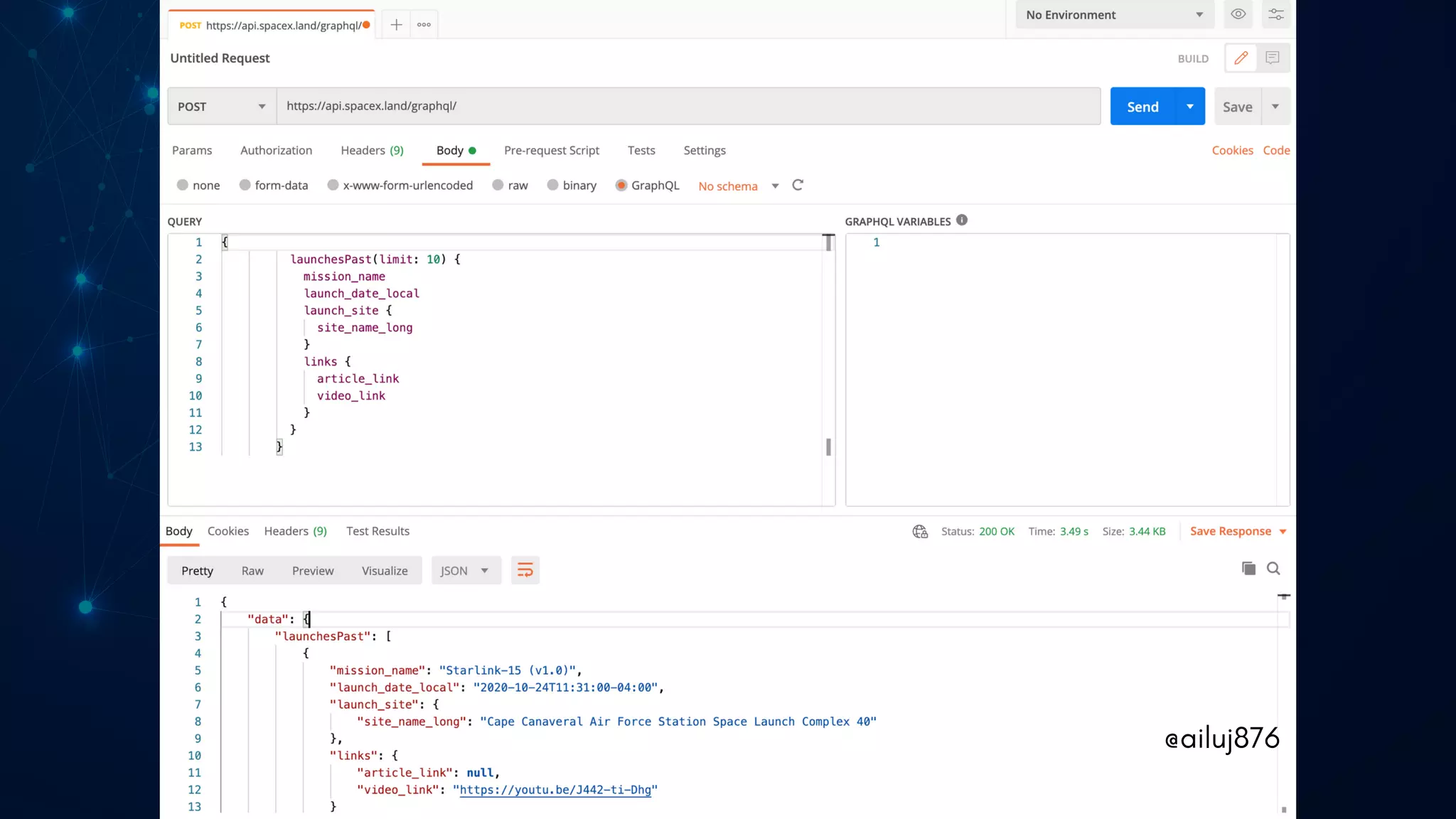Expand the No Environment dropdown
Viewport: 1456px width, 819px height.
pos(1113,15)
